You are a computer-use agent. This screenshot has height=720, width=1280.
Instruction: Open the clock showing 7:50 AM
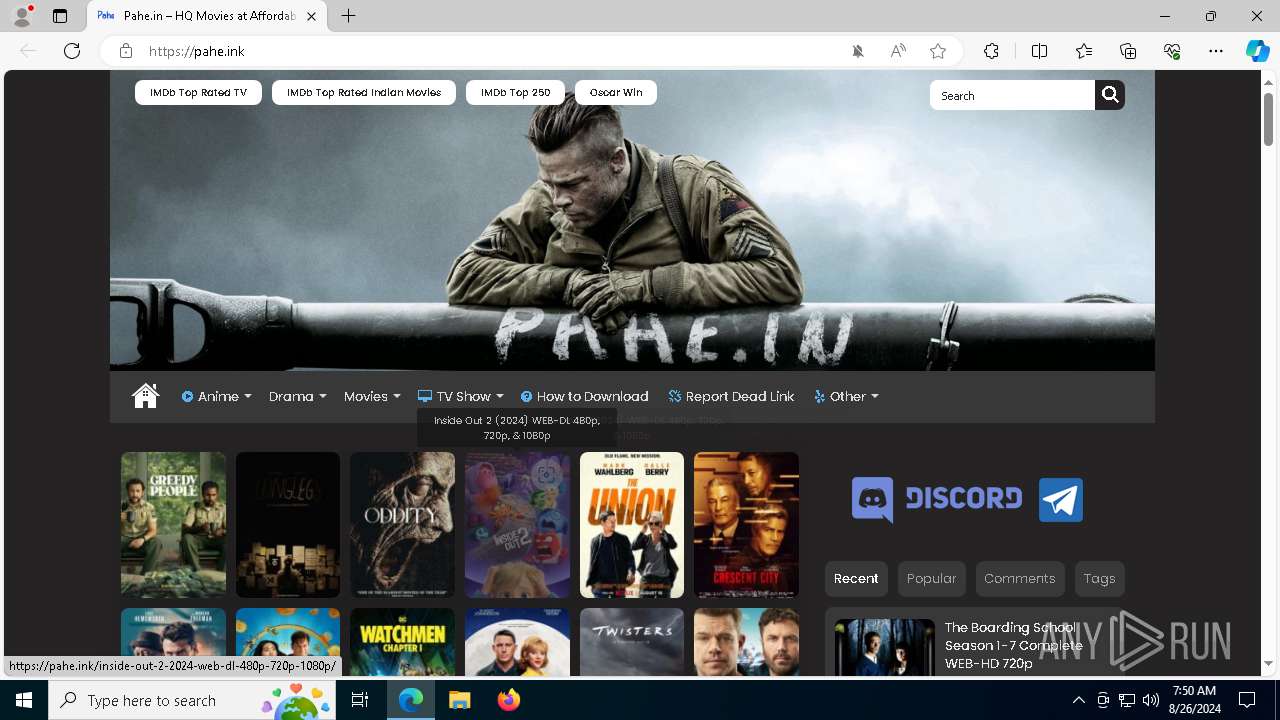[1194, 700]
